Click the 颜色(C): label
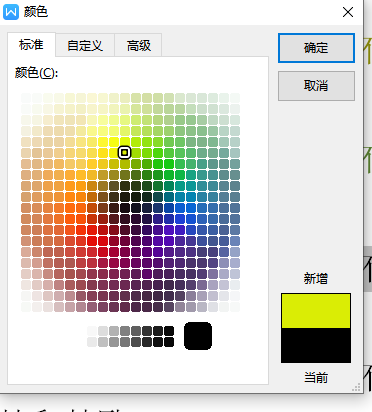372x412 pixels. coord(36,73)
